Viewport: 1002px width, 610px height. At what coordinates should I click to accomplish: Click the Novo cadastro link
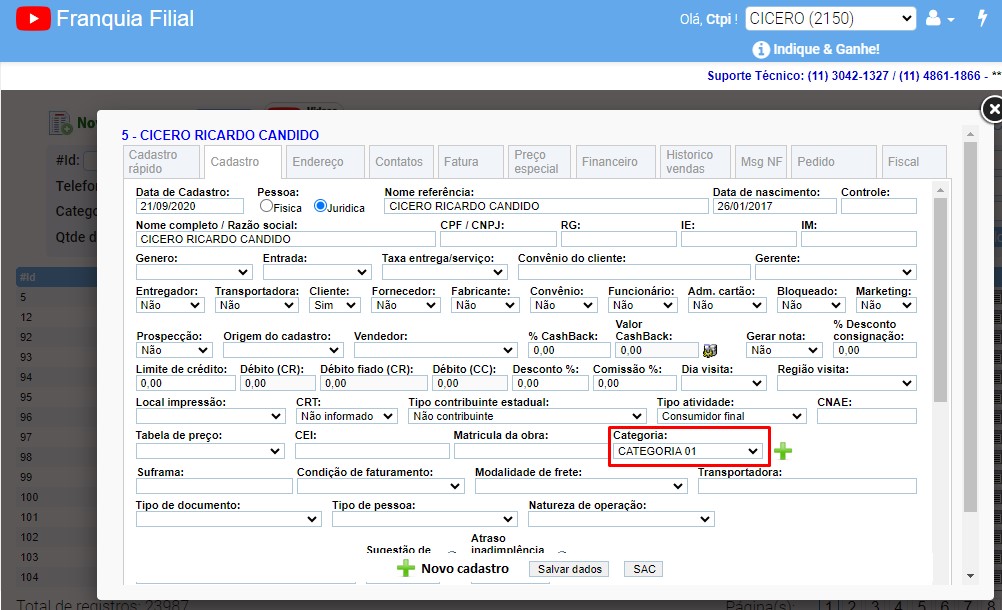click(x=465, y=568)
